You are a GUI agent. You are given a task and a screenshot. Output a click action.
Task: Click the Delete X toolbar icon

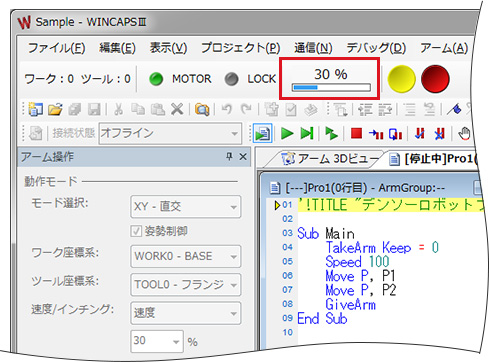(x=177, y=109)
